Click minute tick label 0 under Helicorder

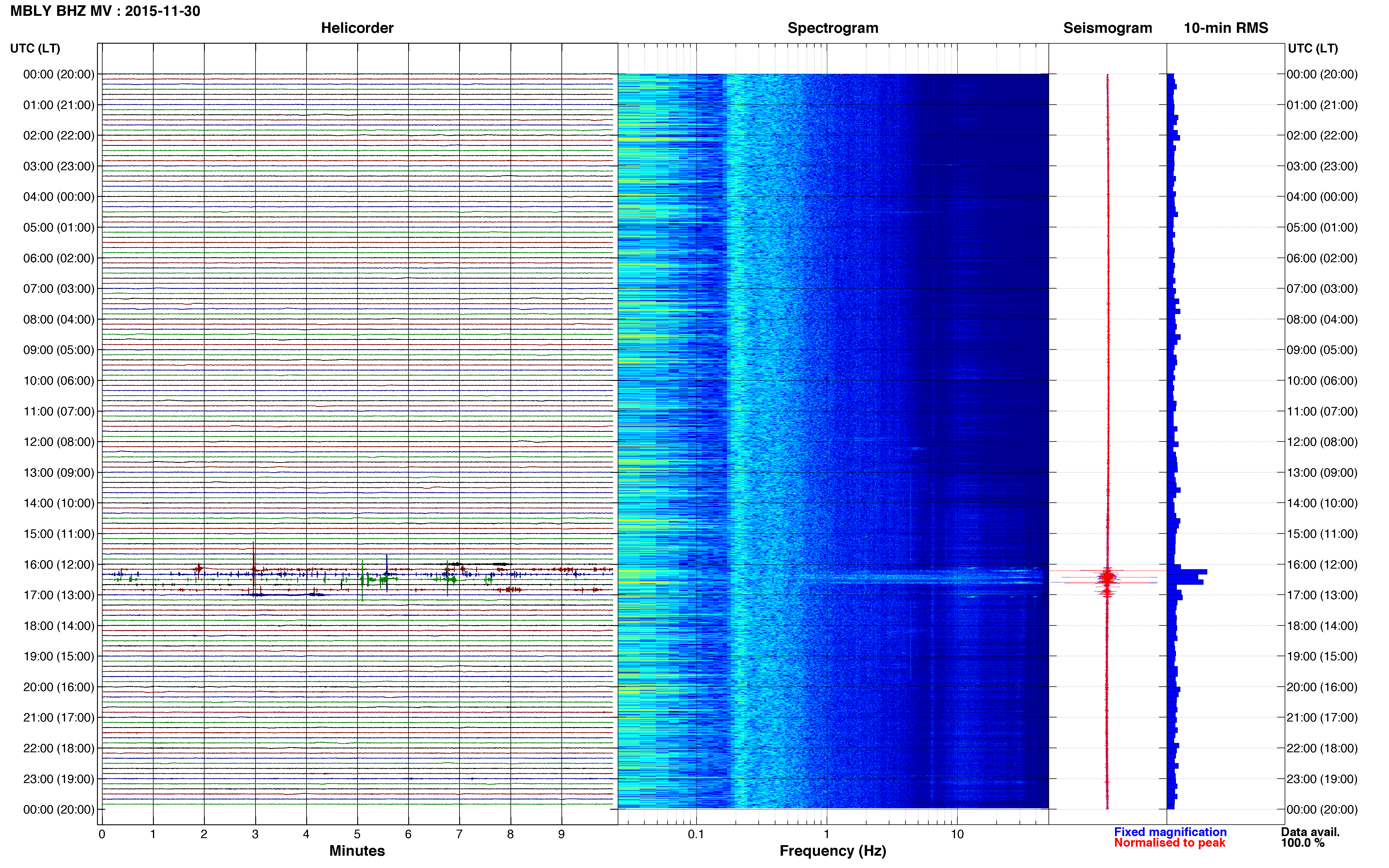[102, 835]
